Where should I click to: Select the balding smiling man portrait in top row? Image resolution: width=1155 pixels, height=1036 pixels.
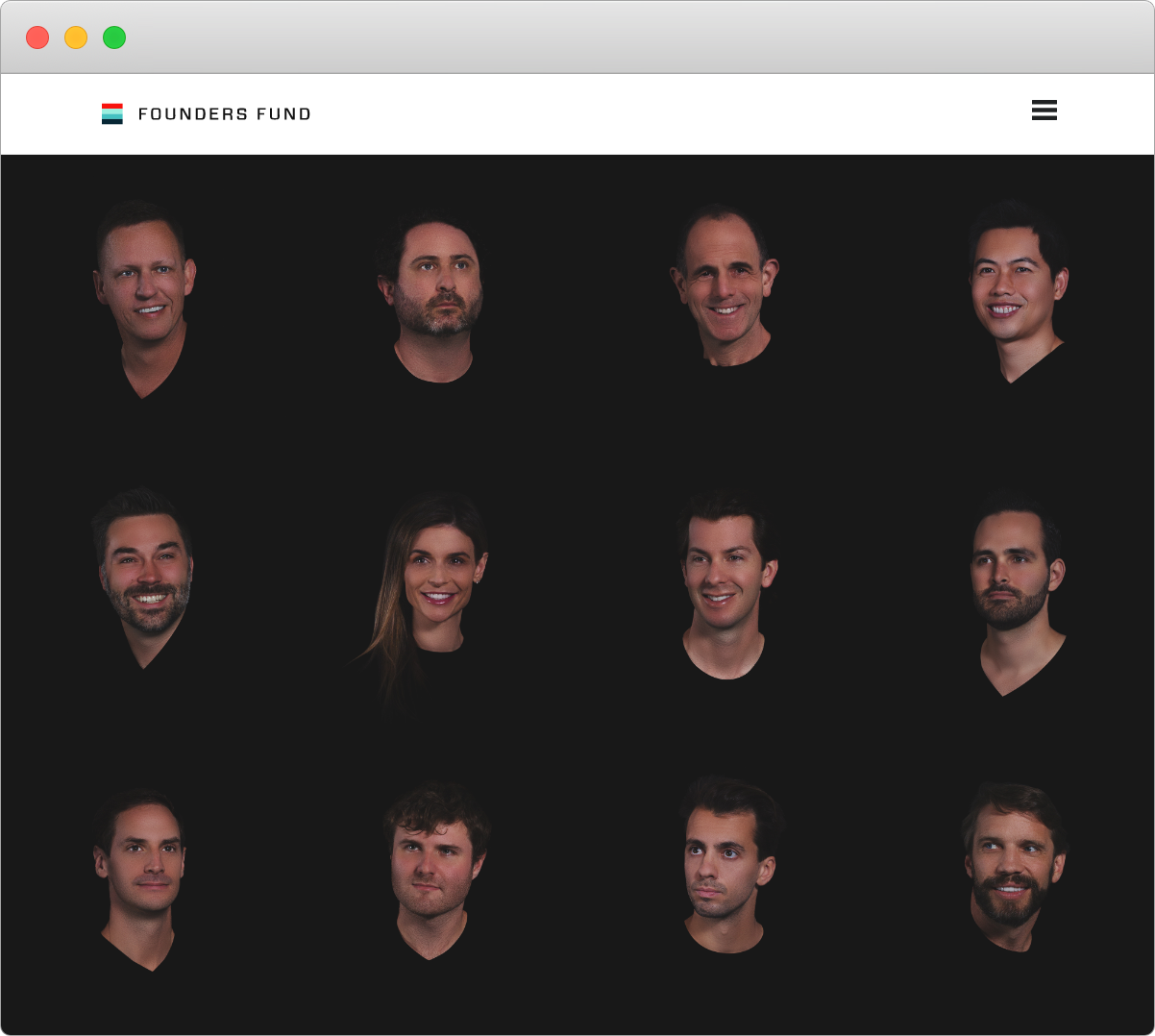pos(725,284)
